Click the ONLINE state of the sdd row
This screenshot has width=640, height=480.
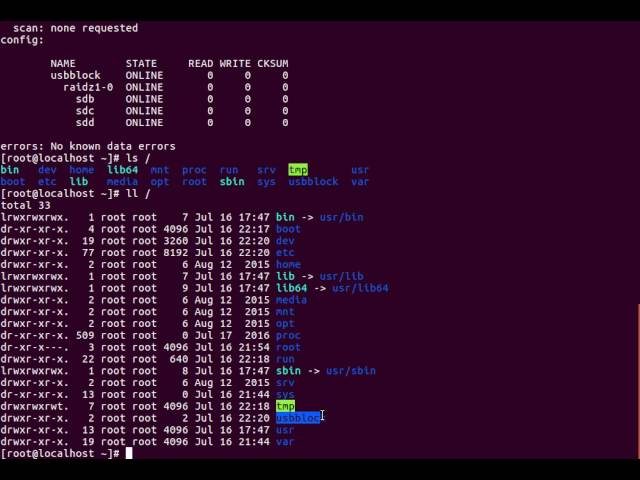pyautogui.click(x=144, y=123)
